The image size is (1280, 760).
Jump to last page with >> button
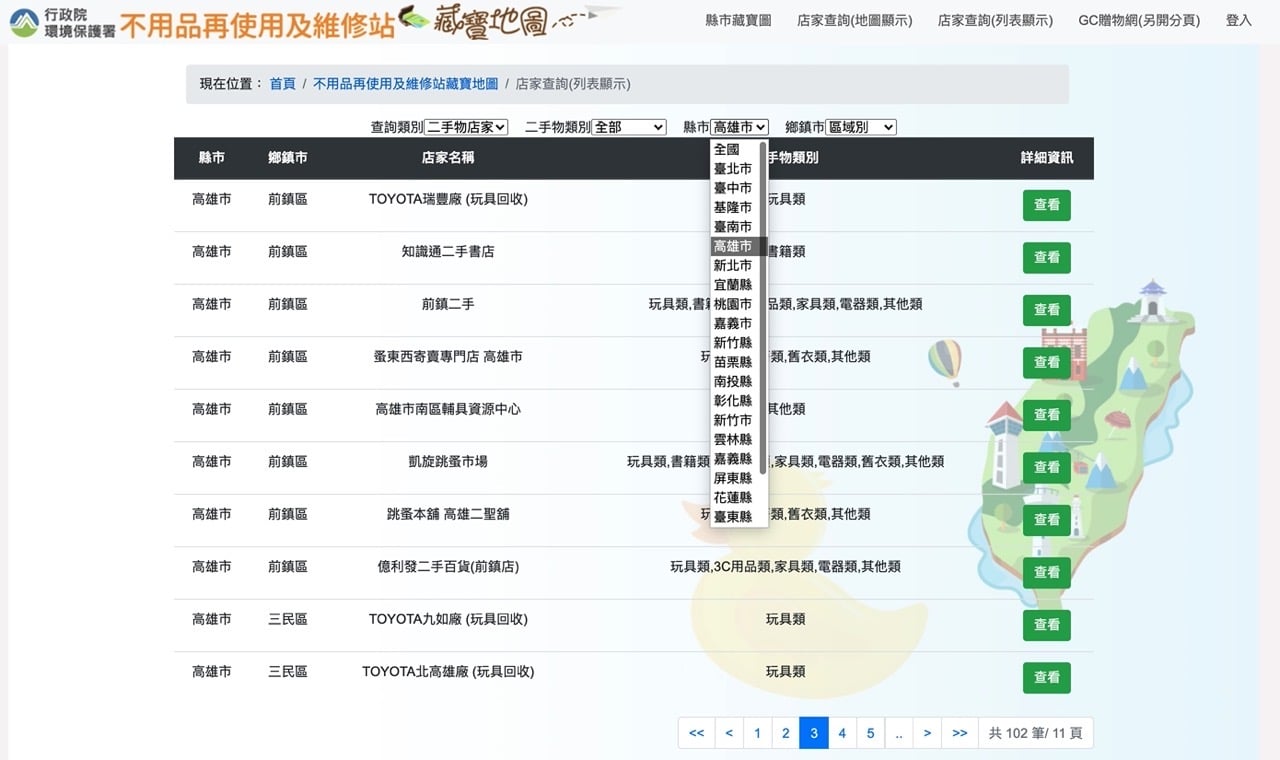(960, 733)
